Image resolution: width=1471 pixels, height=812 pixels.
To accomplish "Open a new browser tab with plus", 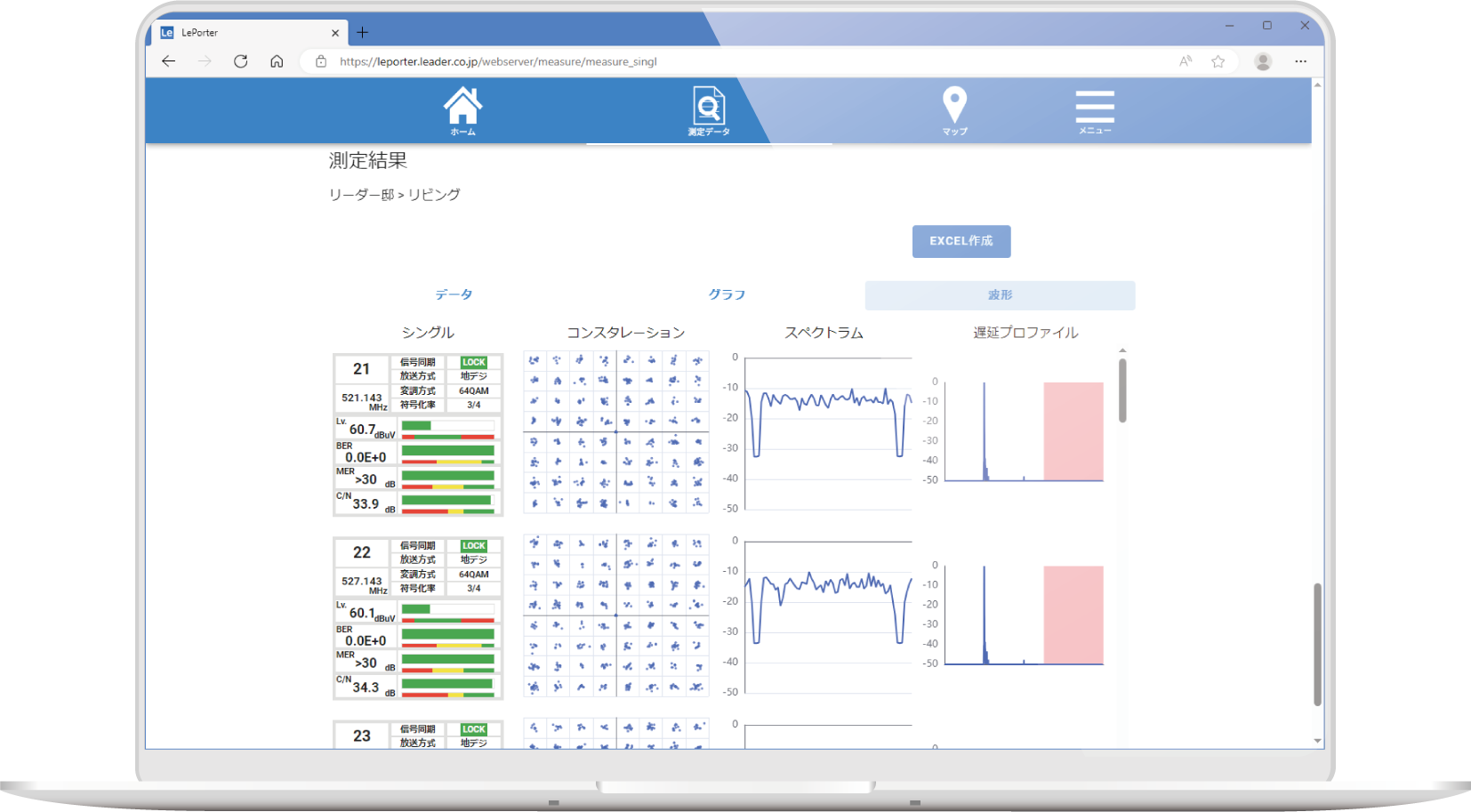I will tap(363, 33).
